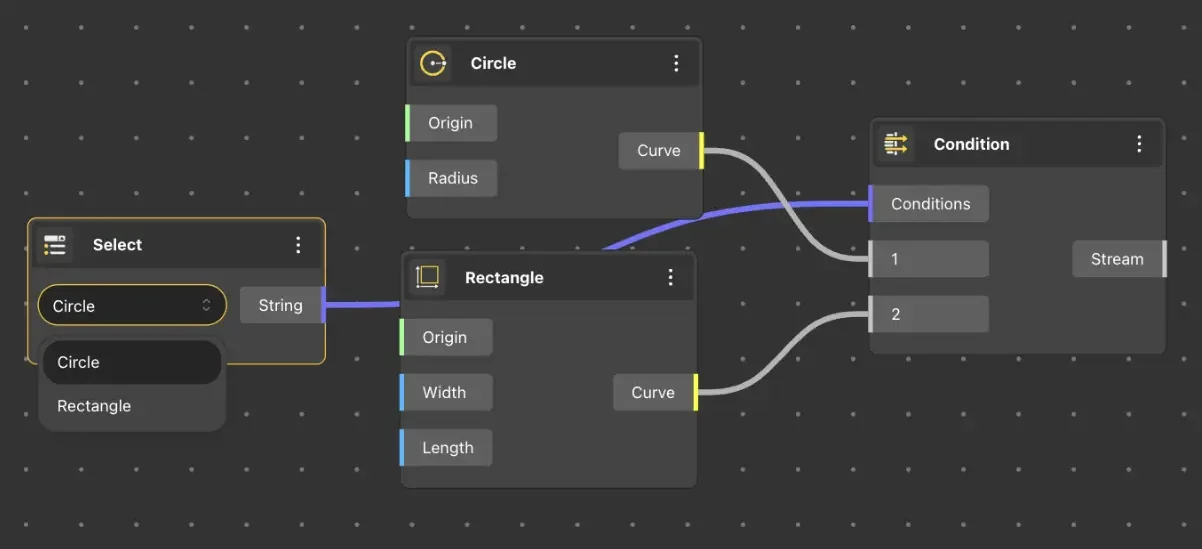Open the Rectangle node three-dot menu
1202x549 pixels.
click(670, 277)
